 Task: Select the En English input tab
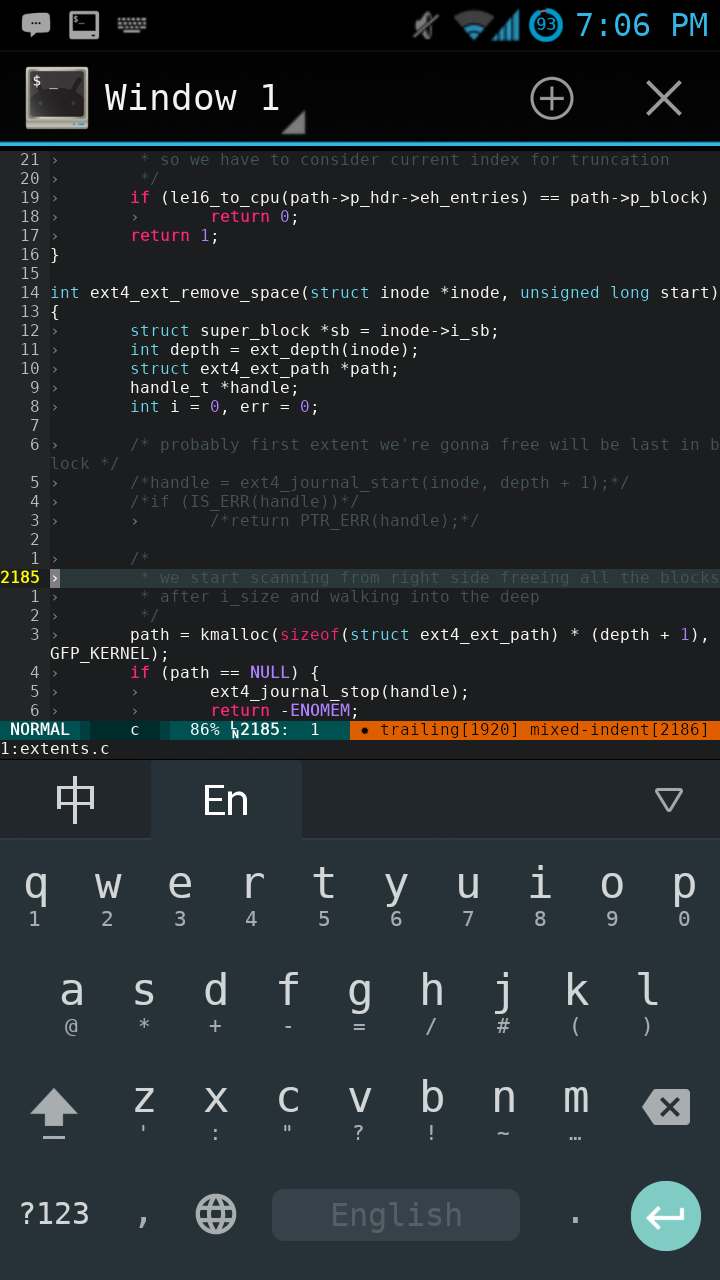pos(226,800)
